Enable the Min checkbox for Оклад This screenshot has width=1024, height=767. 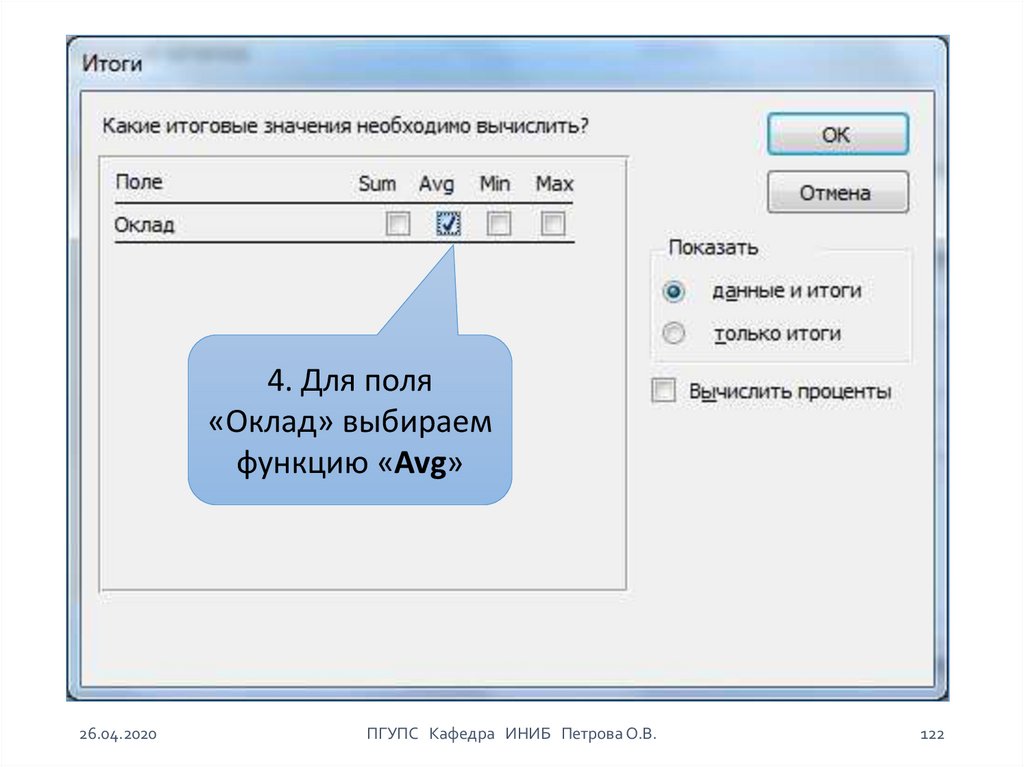(x=498, y=225)
